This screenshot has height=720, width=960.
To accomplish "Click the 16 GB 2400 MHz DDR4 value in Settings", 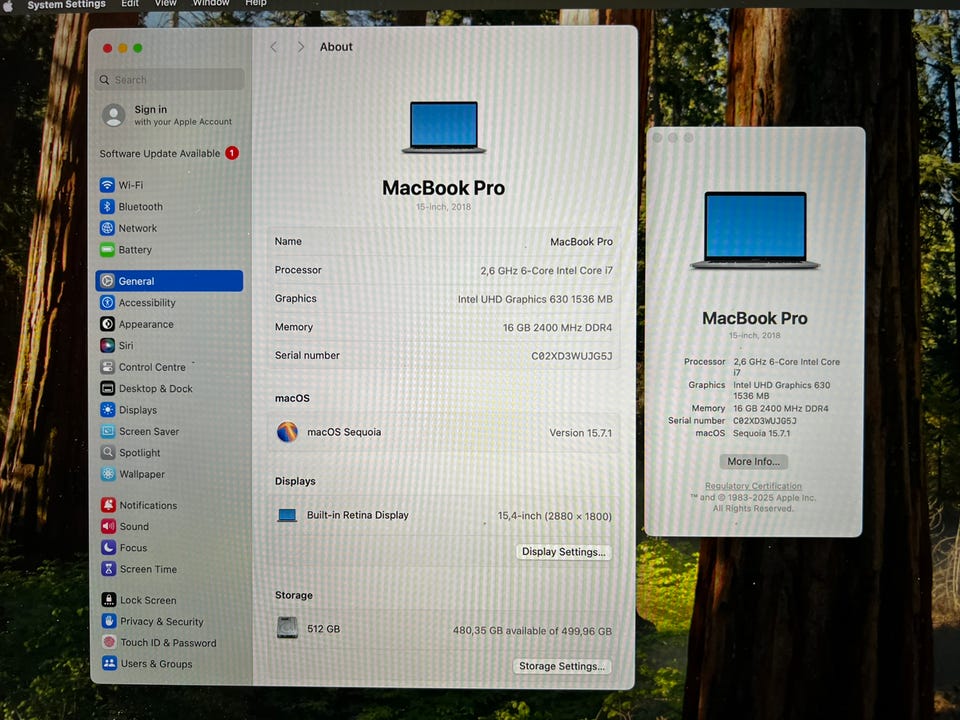I will coord(557,328).
